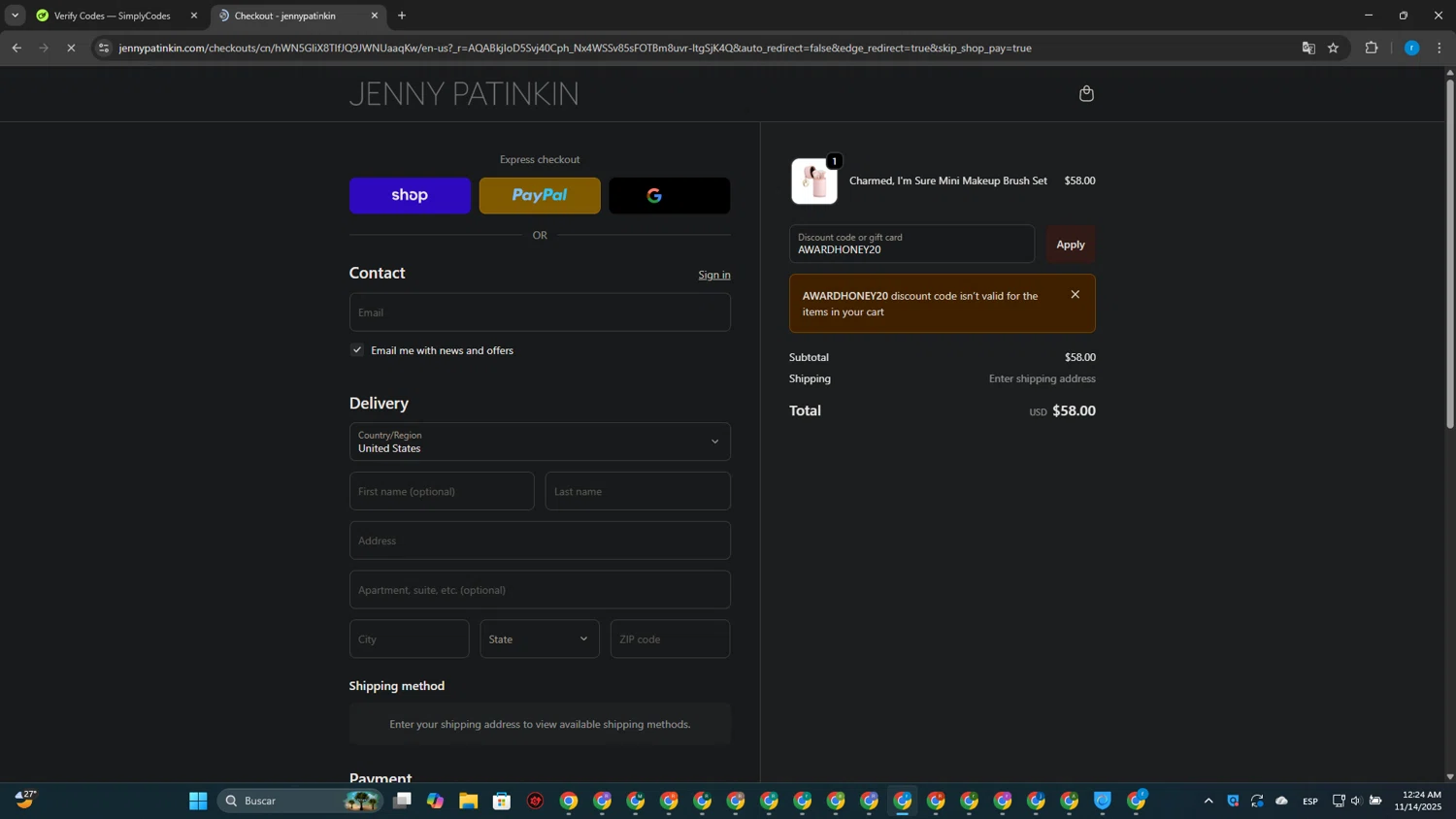Dismiss the invalid discount code message

(x=1075, y=294)
